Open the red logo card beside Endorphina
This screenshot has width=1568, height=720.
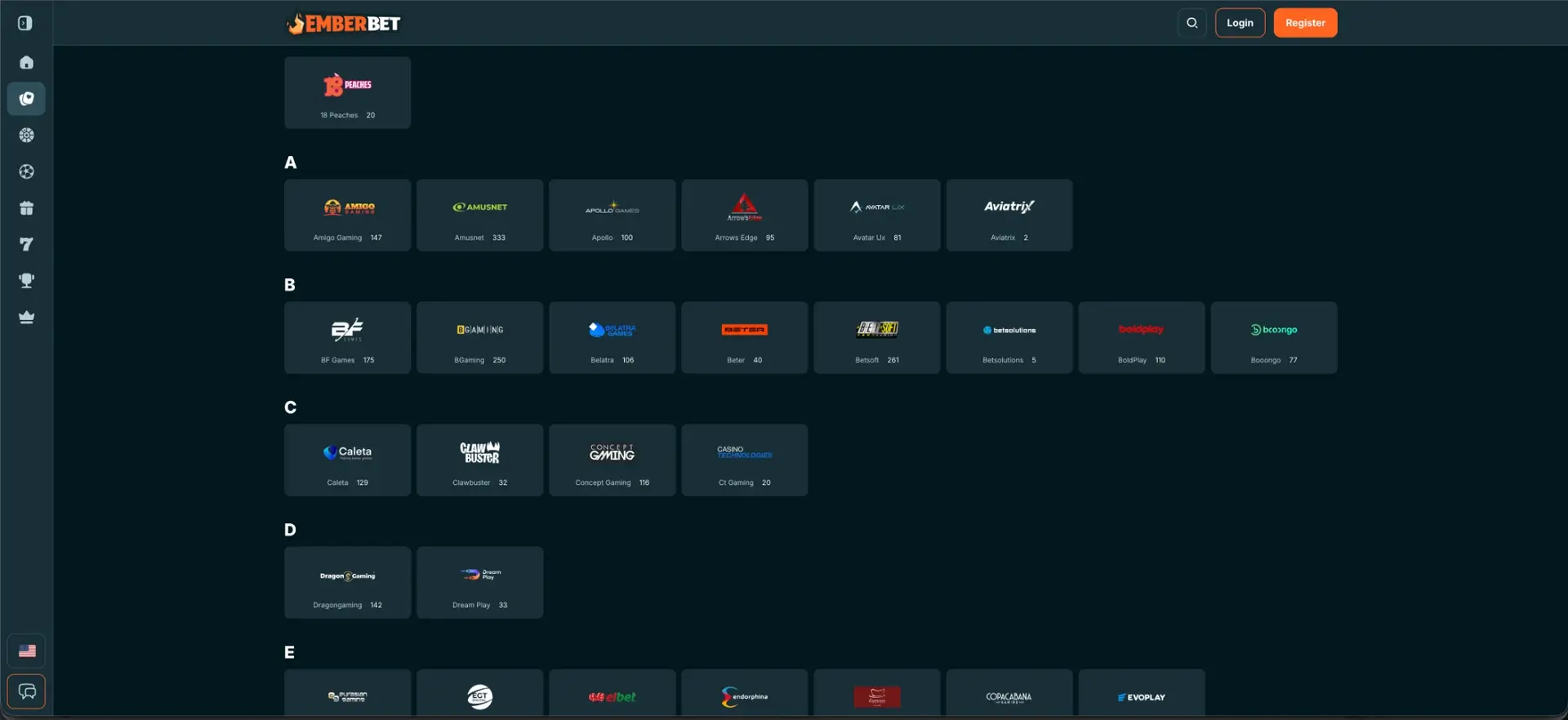876,693
